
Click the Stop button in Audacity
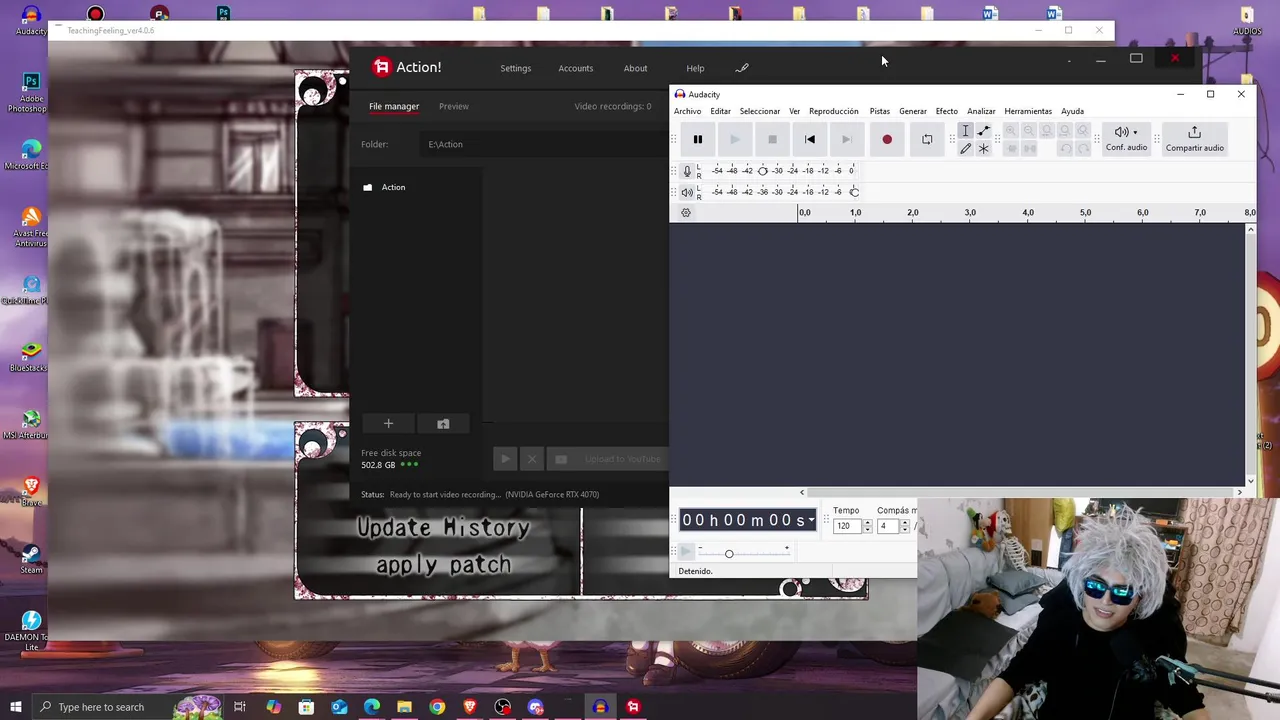point(772,140)
